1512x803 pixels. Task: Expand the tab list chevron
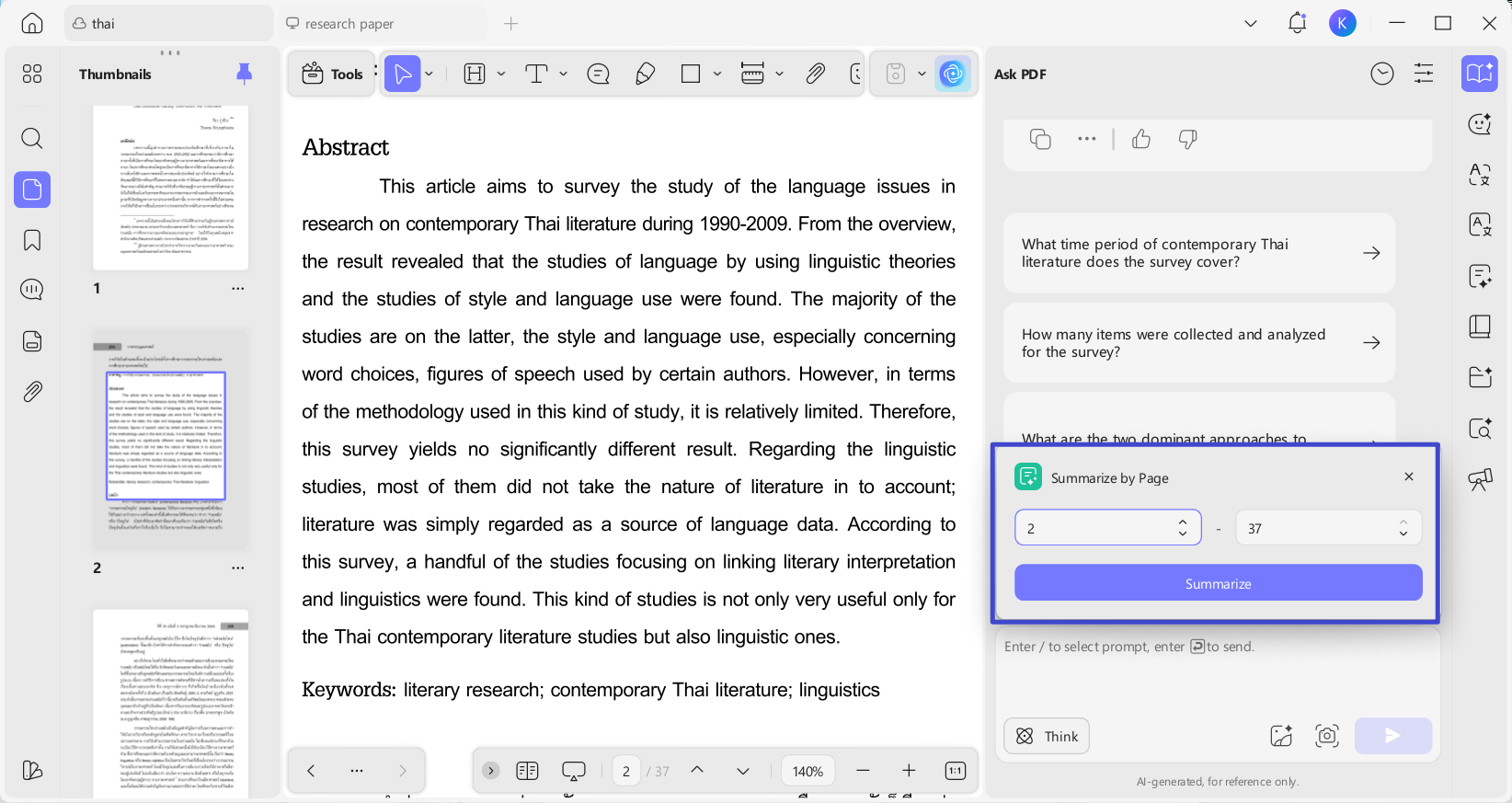pyautogui.click(x=1251, y=23)
